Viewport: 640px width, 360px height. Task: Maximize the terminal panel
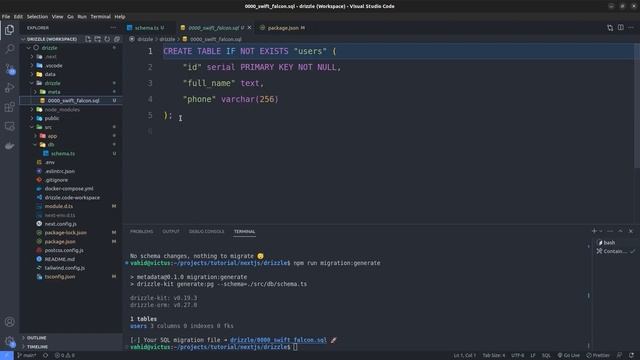click(620, 231)
